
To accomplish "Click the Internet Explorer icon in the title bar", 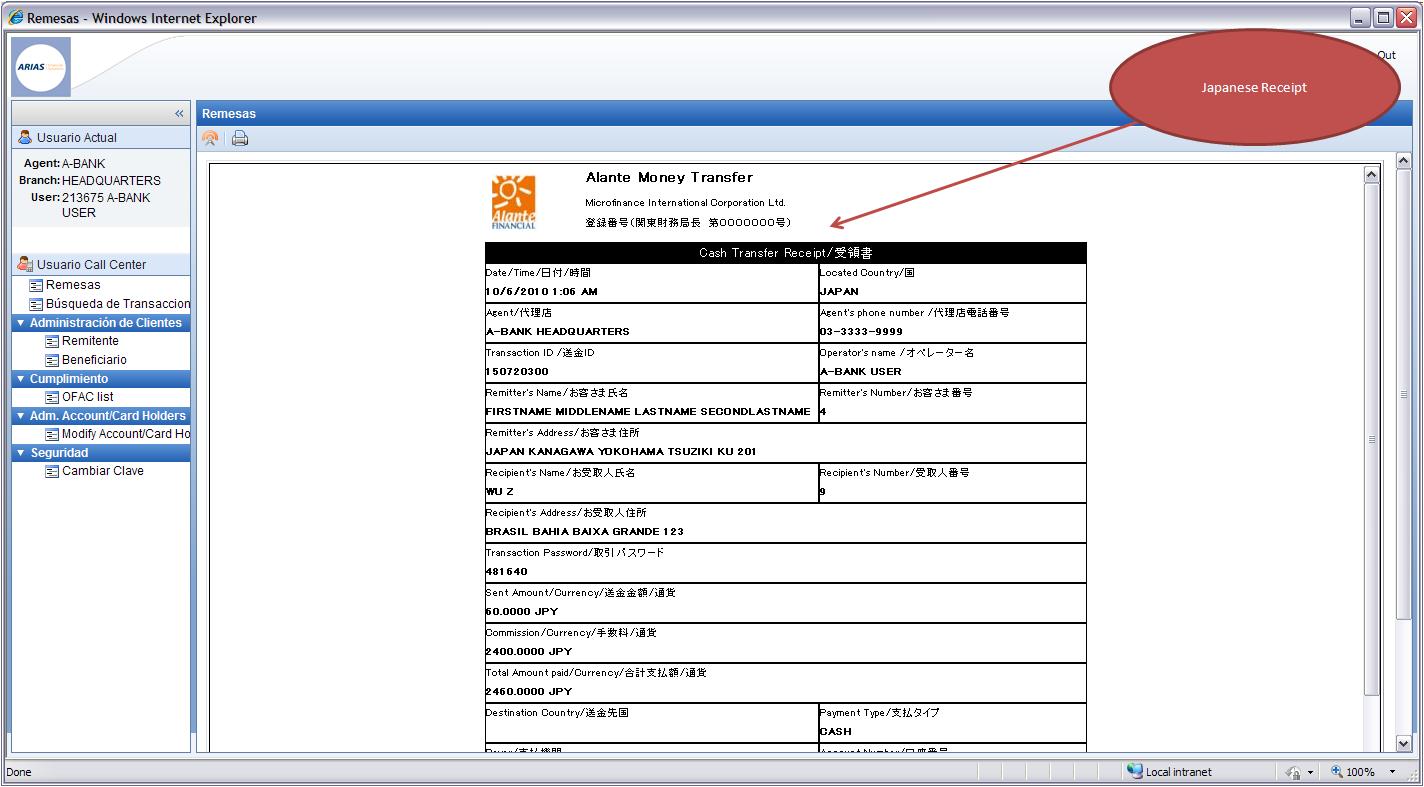I will (x=16, y=17).
